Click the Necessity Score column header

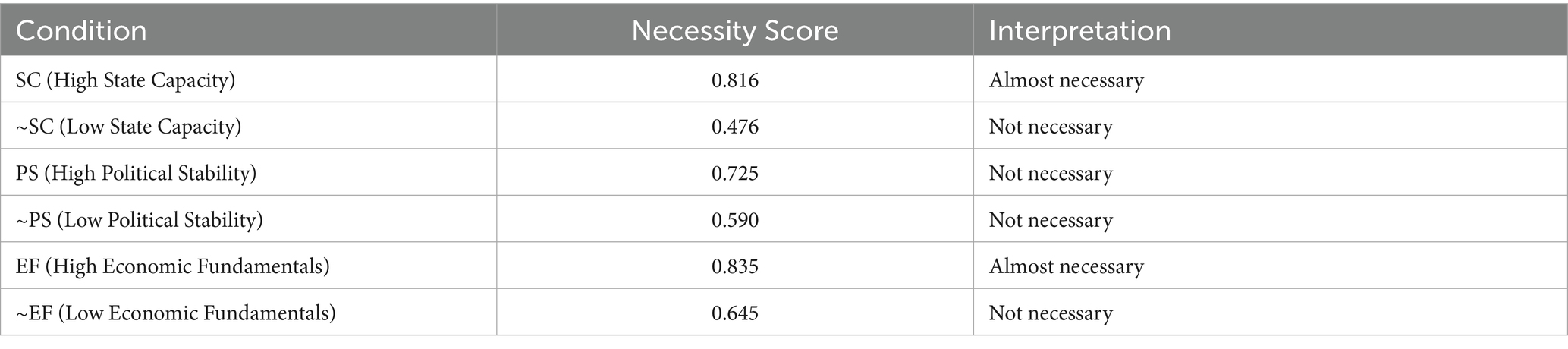pyautogui.click(x=734, y=30)
